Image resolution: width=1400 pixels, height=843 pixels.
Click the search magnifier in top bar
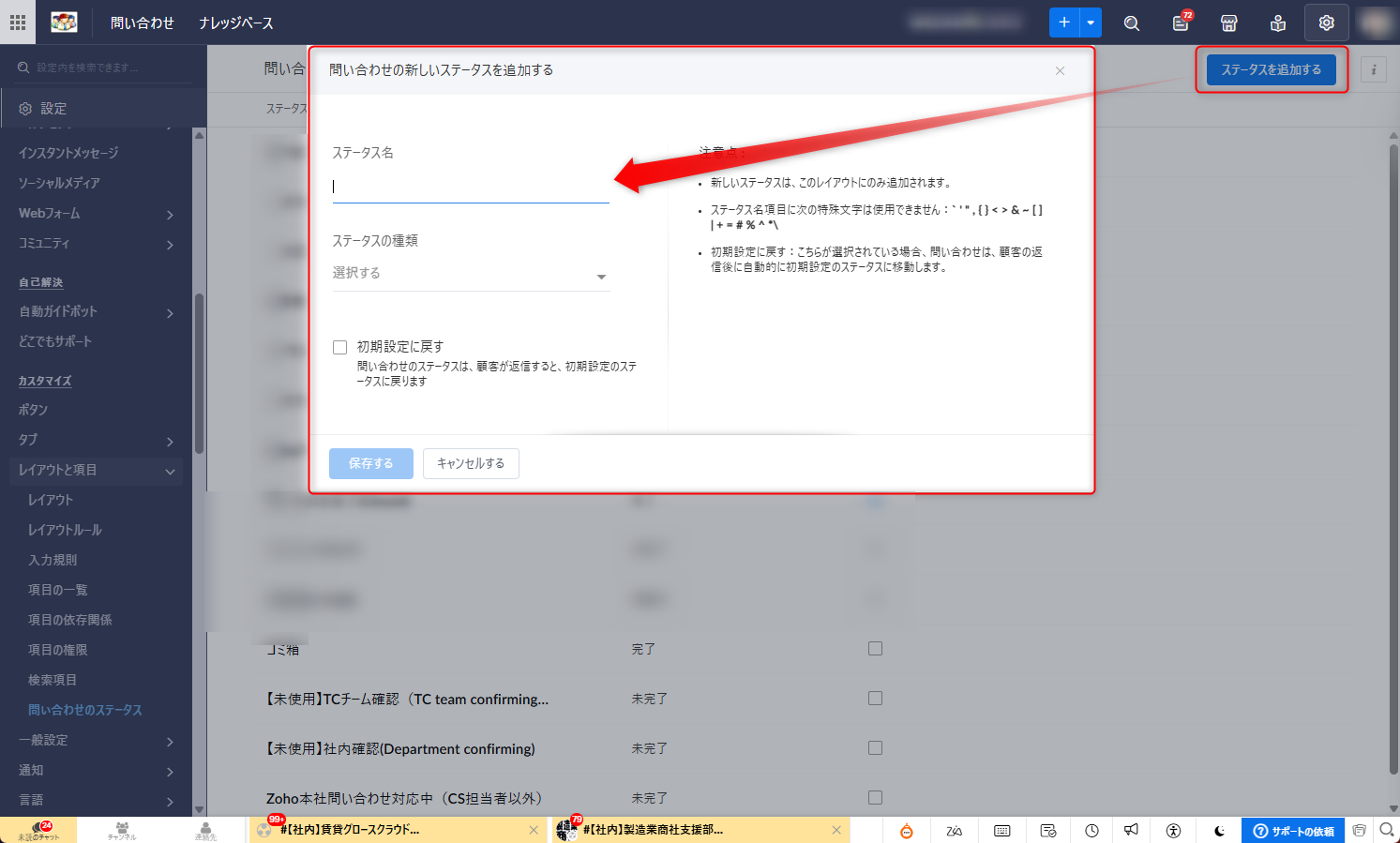pyautogui.click(x=1132, y=23)
